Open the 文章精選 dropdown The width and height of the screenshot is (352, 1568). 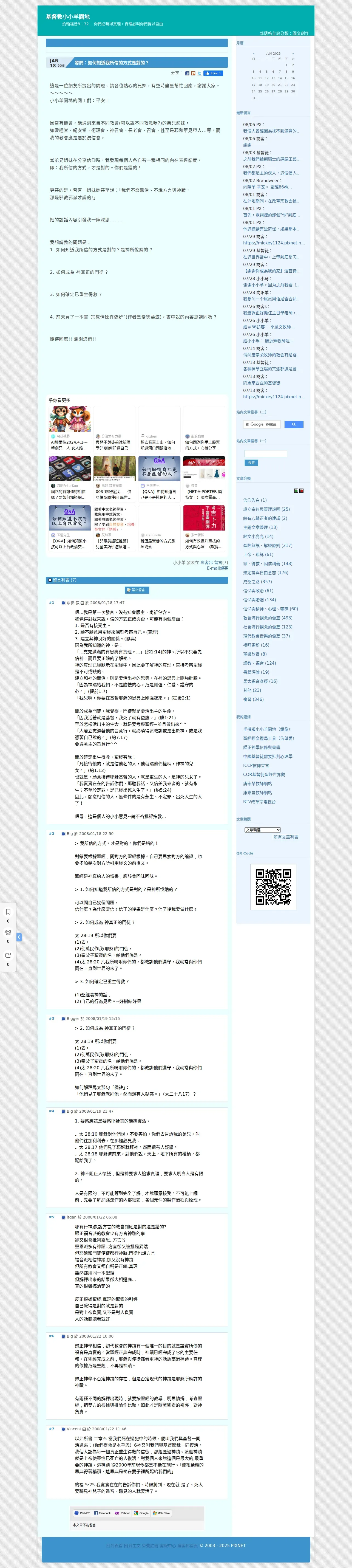262,830
